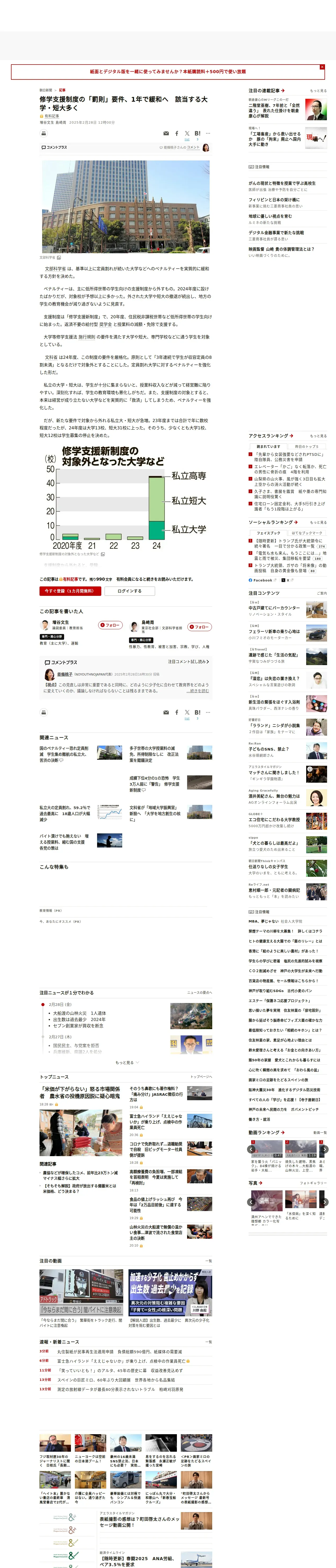Open 修学支援新制度 chart image
This screenshot has height=1568, width=336.
tap(126, 497)
